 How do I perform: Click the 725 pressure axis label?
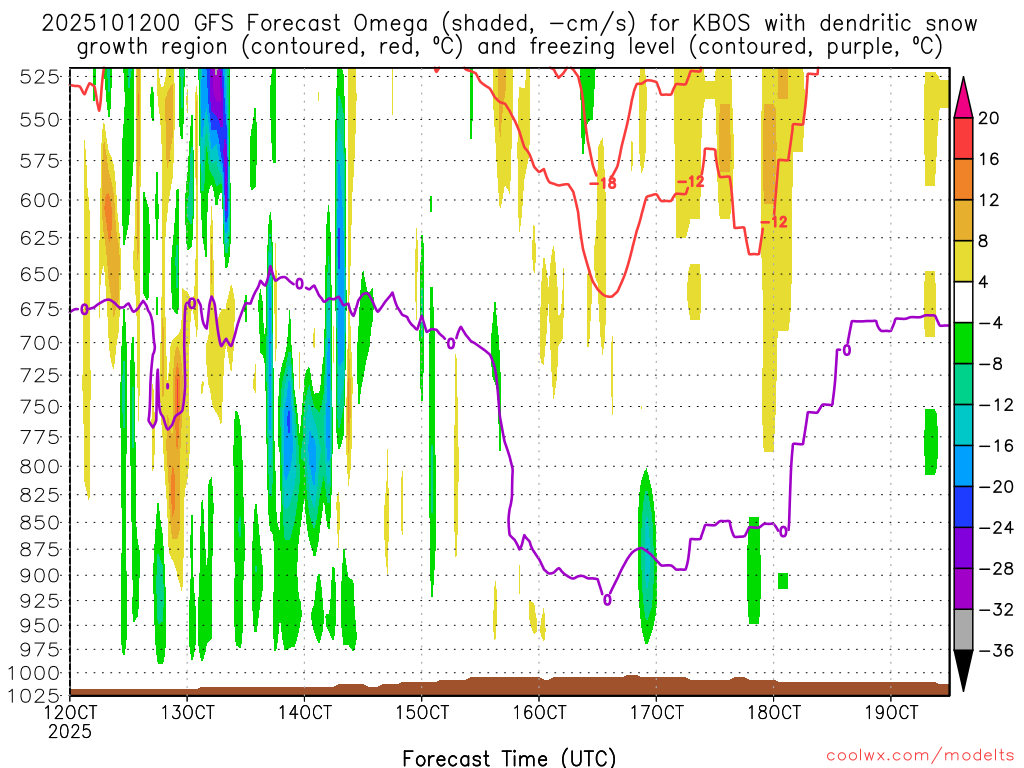point(40,376)
